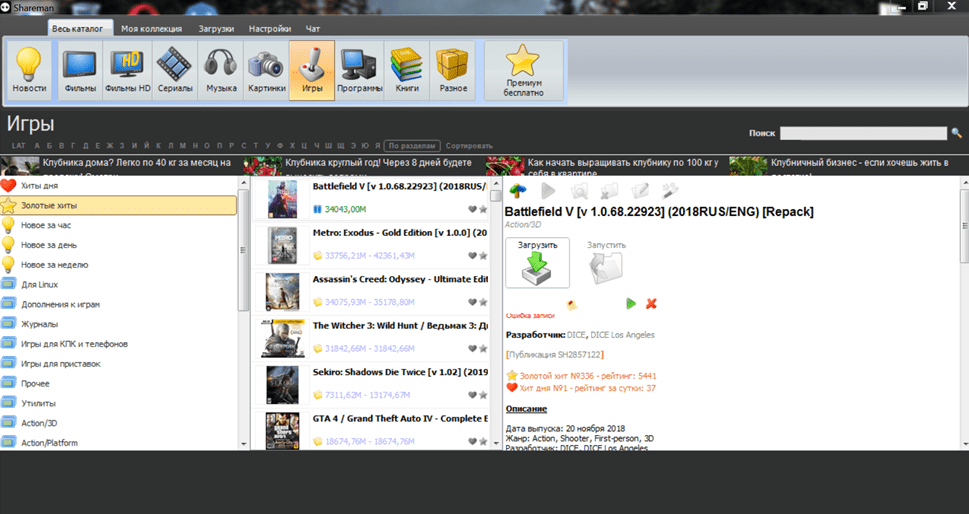Image resolution: width=969 pixels, height=514 pixels.
Task: Open the Картинки camera category
Action: pos(267,70)
